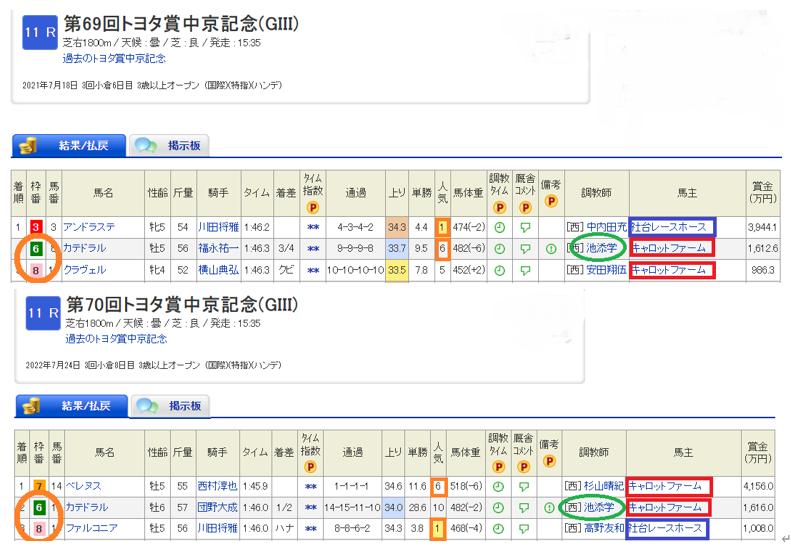Screen dimensions: 791x550
Task: Click the P icon under タイム指数 in the 69th table
Action: click(x=312, y=208)
